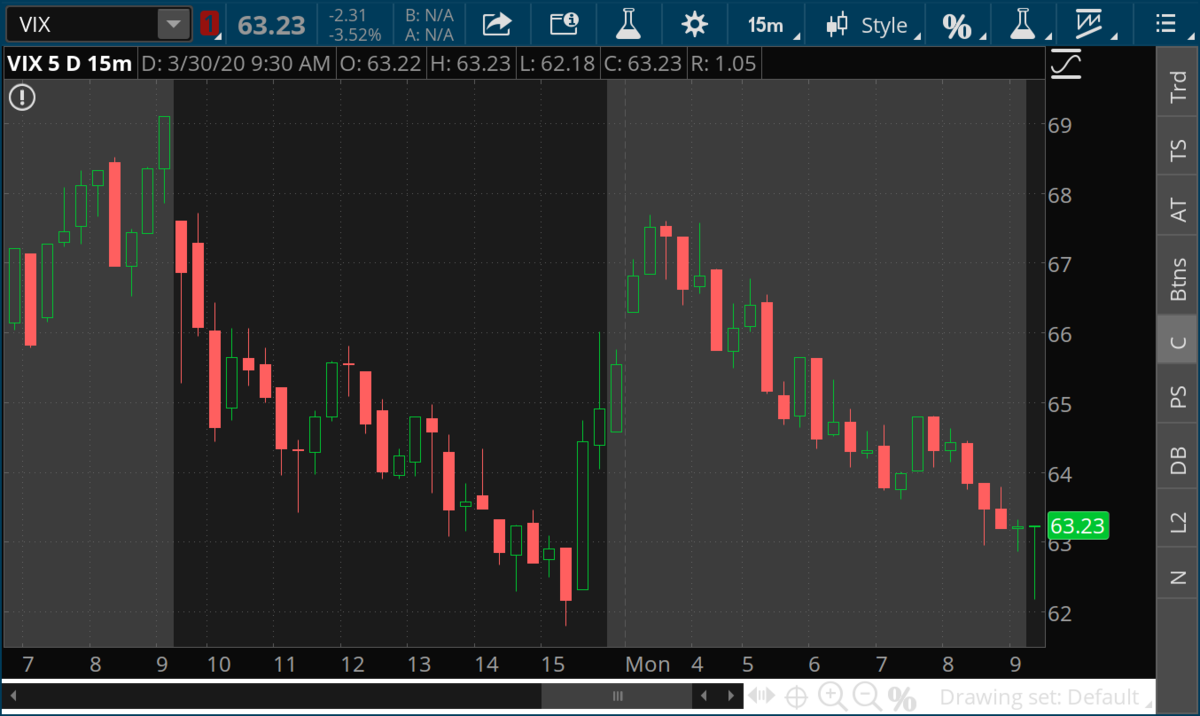Click the green 63.23 price label on axis
The width and height of the screenshot is (1200, 716).
point(1078,526)
